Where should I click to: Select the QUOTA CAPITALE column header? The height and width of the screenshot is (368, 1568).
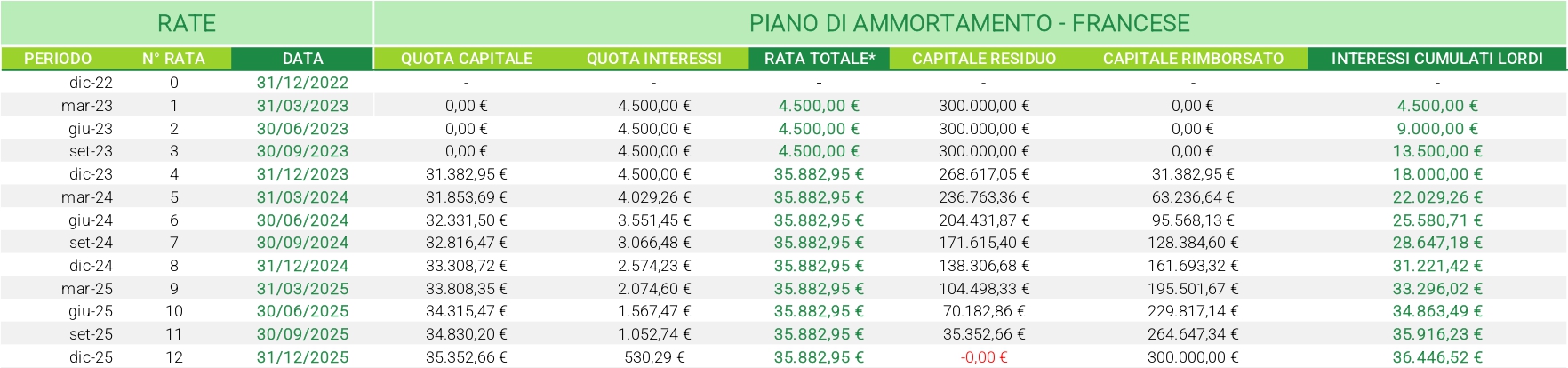coord(467,59)
